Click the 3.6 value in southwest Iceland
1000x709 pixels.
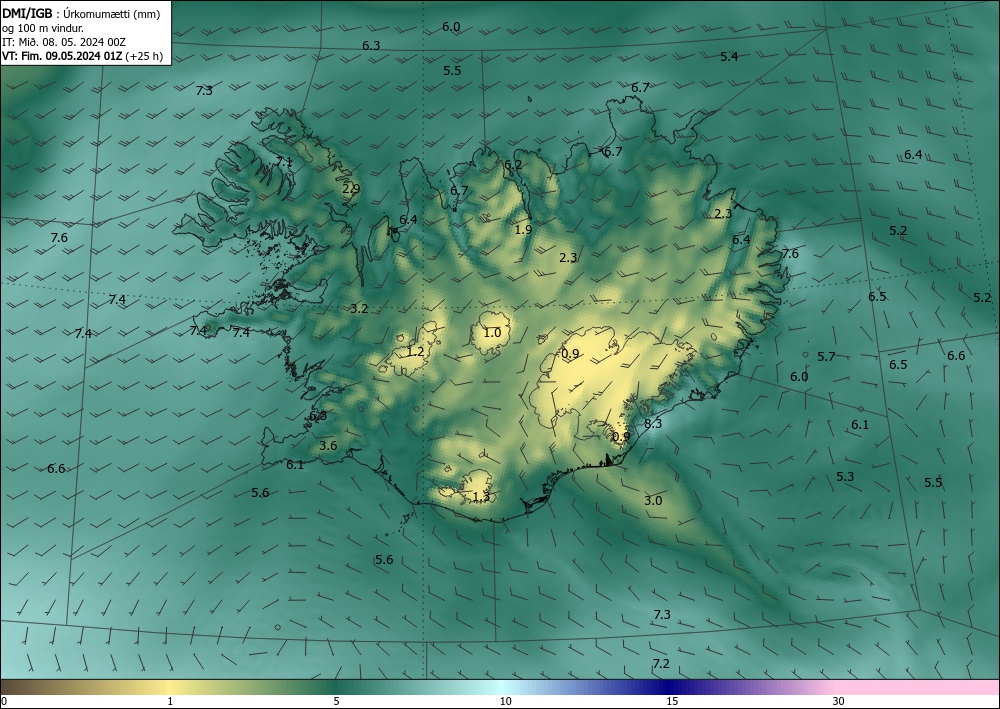pyautogui.click(x=328, y=446)
